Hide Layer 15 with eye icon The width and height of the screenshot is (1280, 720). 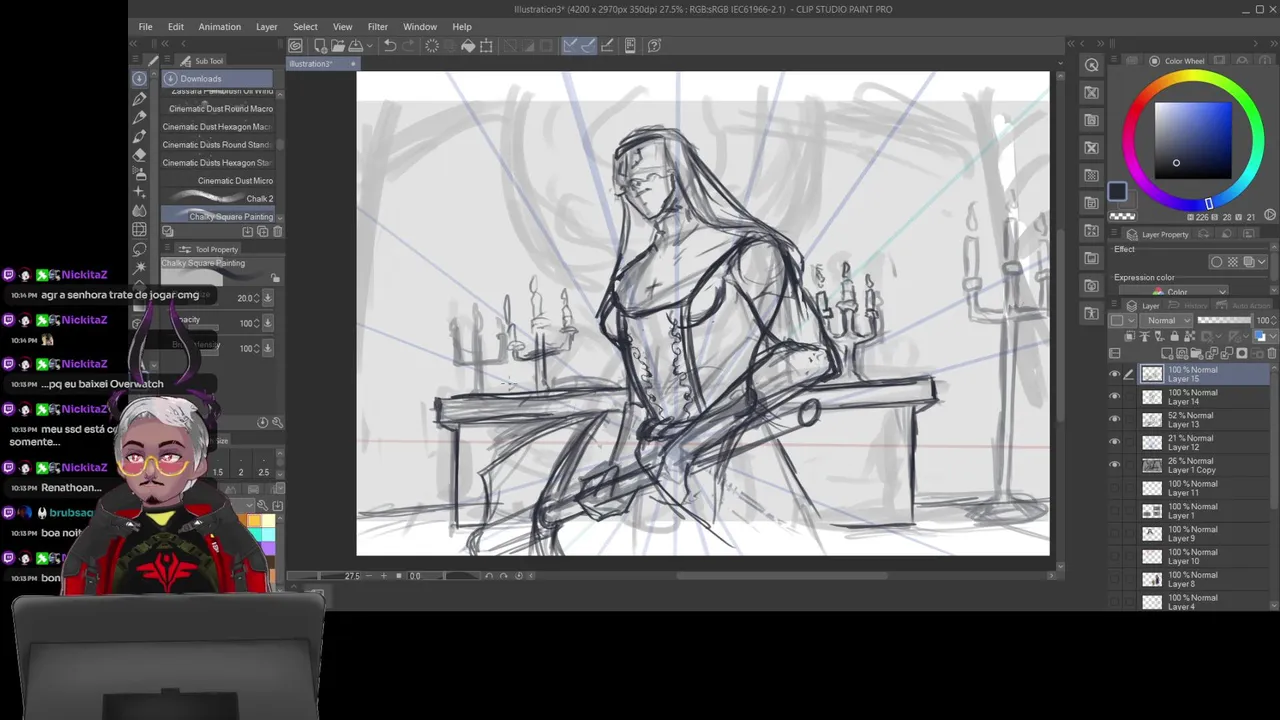point(1115,374)
